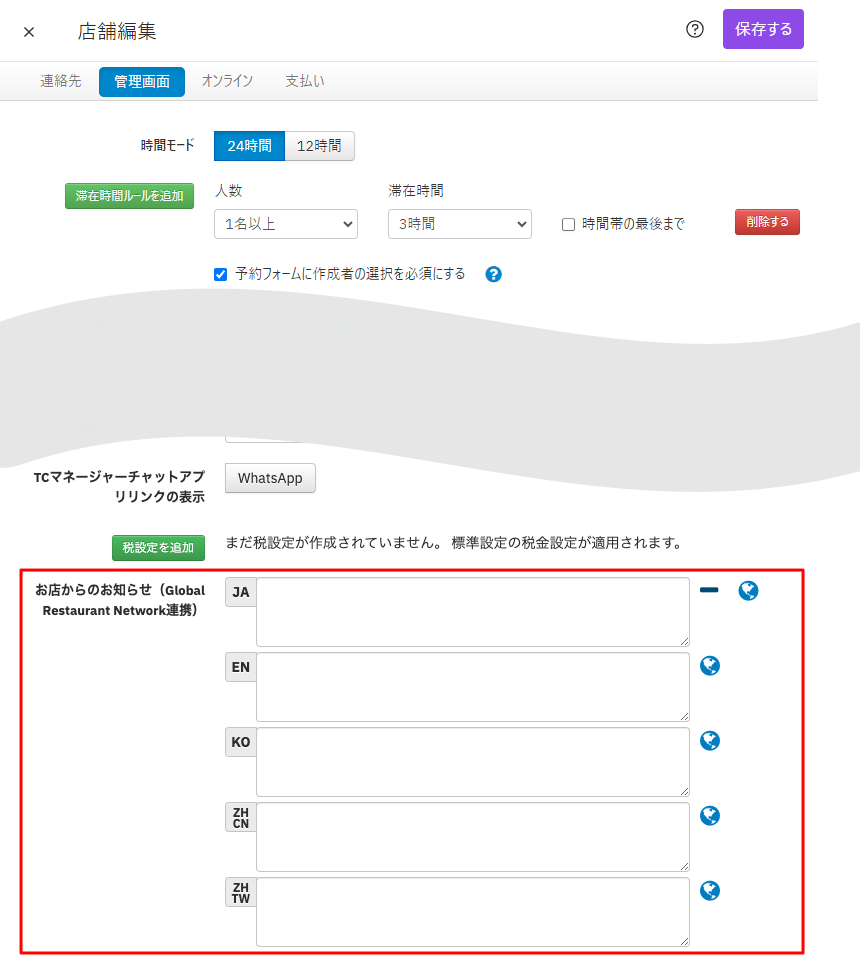The width and height of the screenshot is (860, 956).
Task: Click the globe icon in the ZH TW row
Action: coord(709,890)
